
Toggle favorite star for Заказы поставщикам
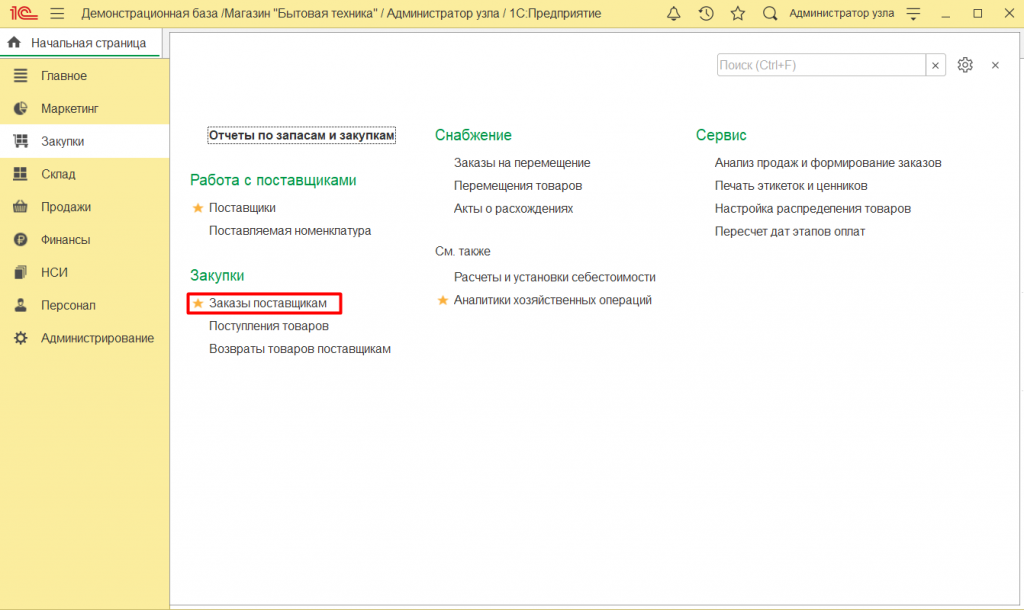tap(197, 303)
